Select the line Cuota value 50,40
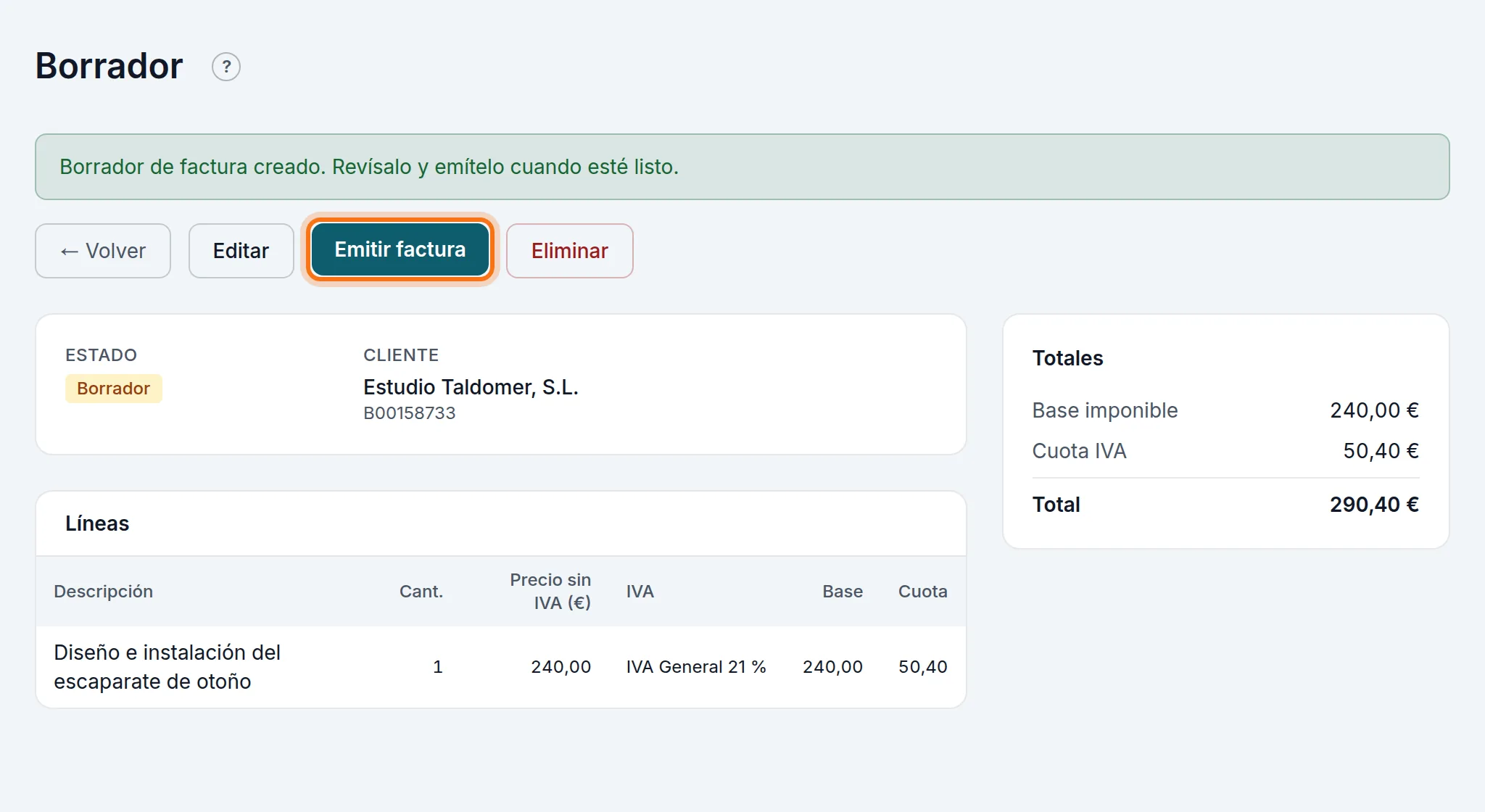Screen dimensions: 1485x812 (923, 667)
